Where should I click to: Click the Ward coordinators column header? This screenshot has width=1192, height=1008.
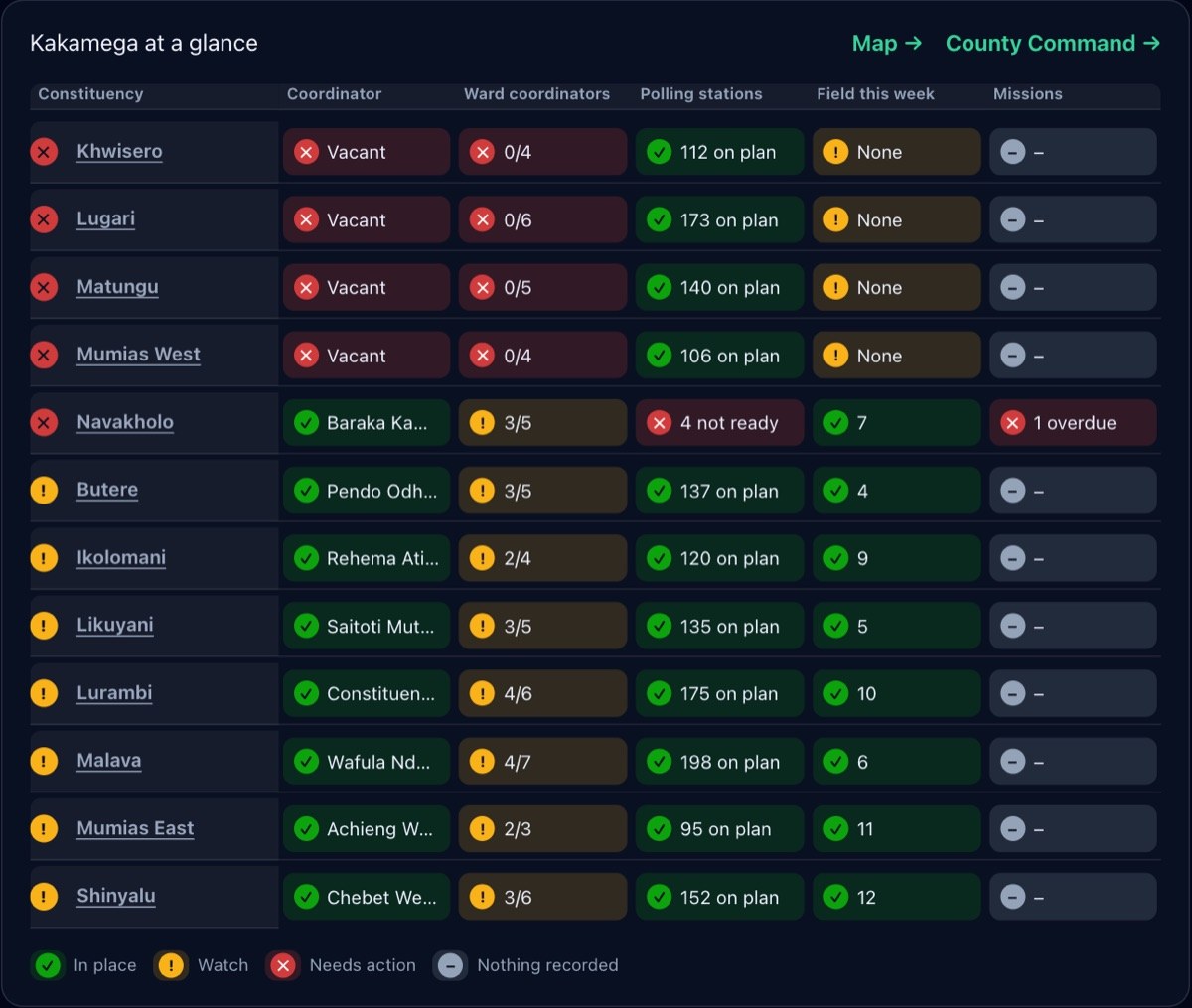point(536,94)
